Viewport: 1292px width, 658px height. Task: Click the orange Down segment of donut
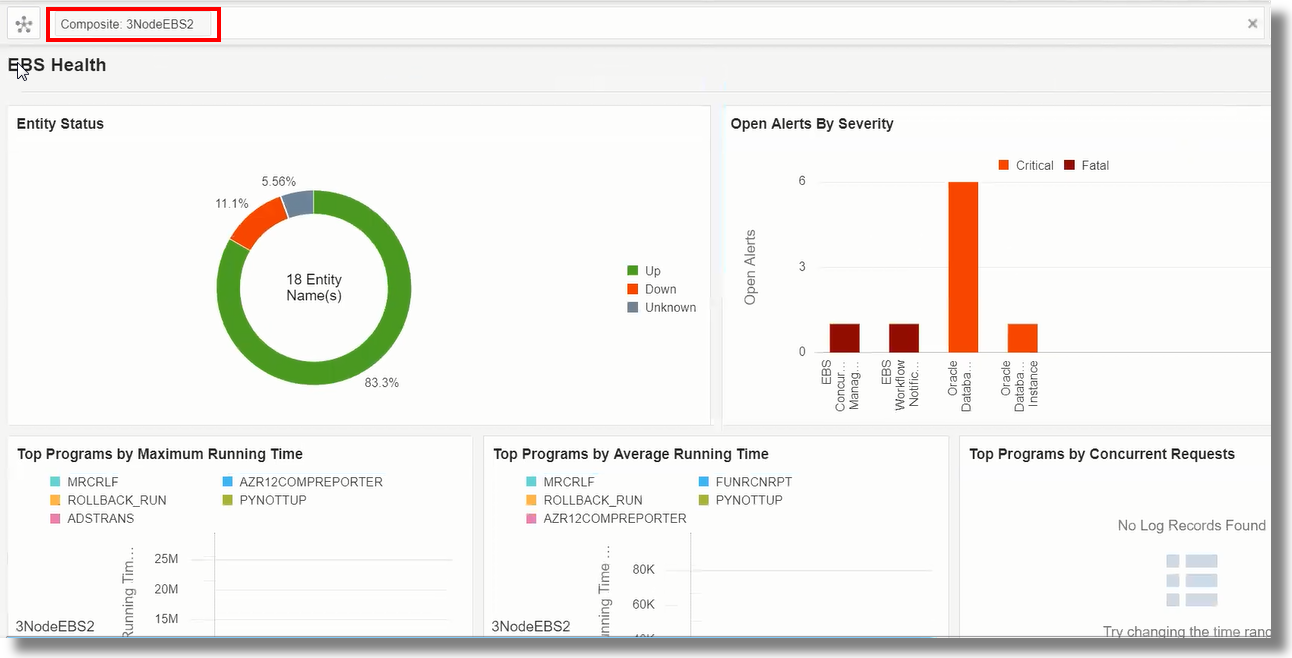pyautogui.click(x=258, y=221)
